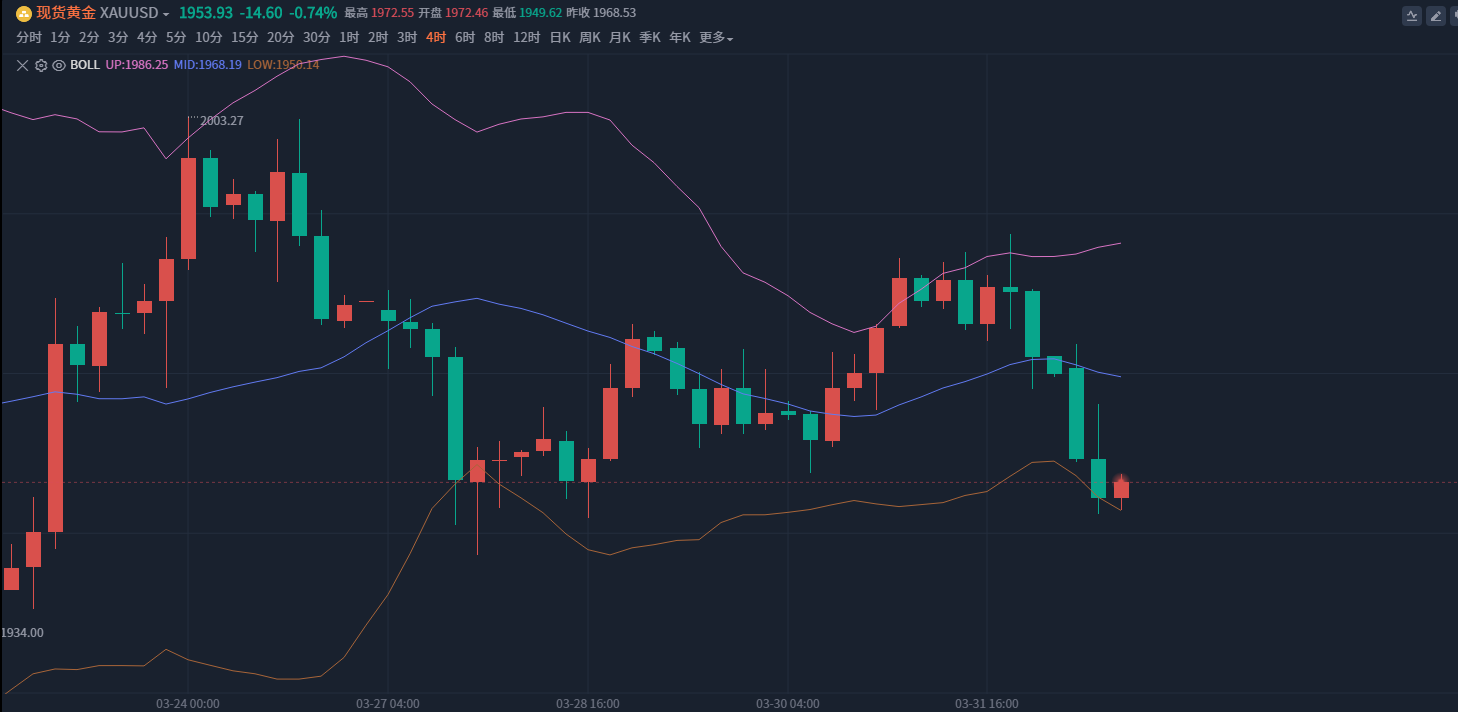Screen dimensions: 1458x712
Task: Click the percent change -0.74%
Action: coord(313,13)
